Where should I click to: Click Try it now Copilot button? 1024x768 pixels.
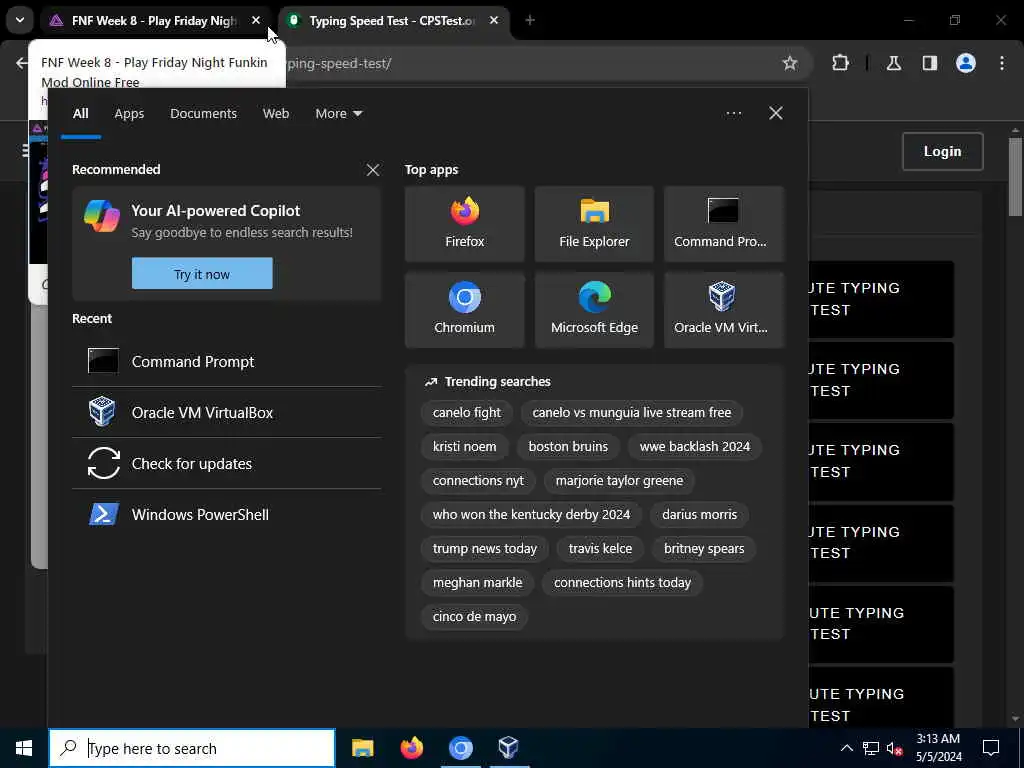pyautogui.click(x=202, y=274)
